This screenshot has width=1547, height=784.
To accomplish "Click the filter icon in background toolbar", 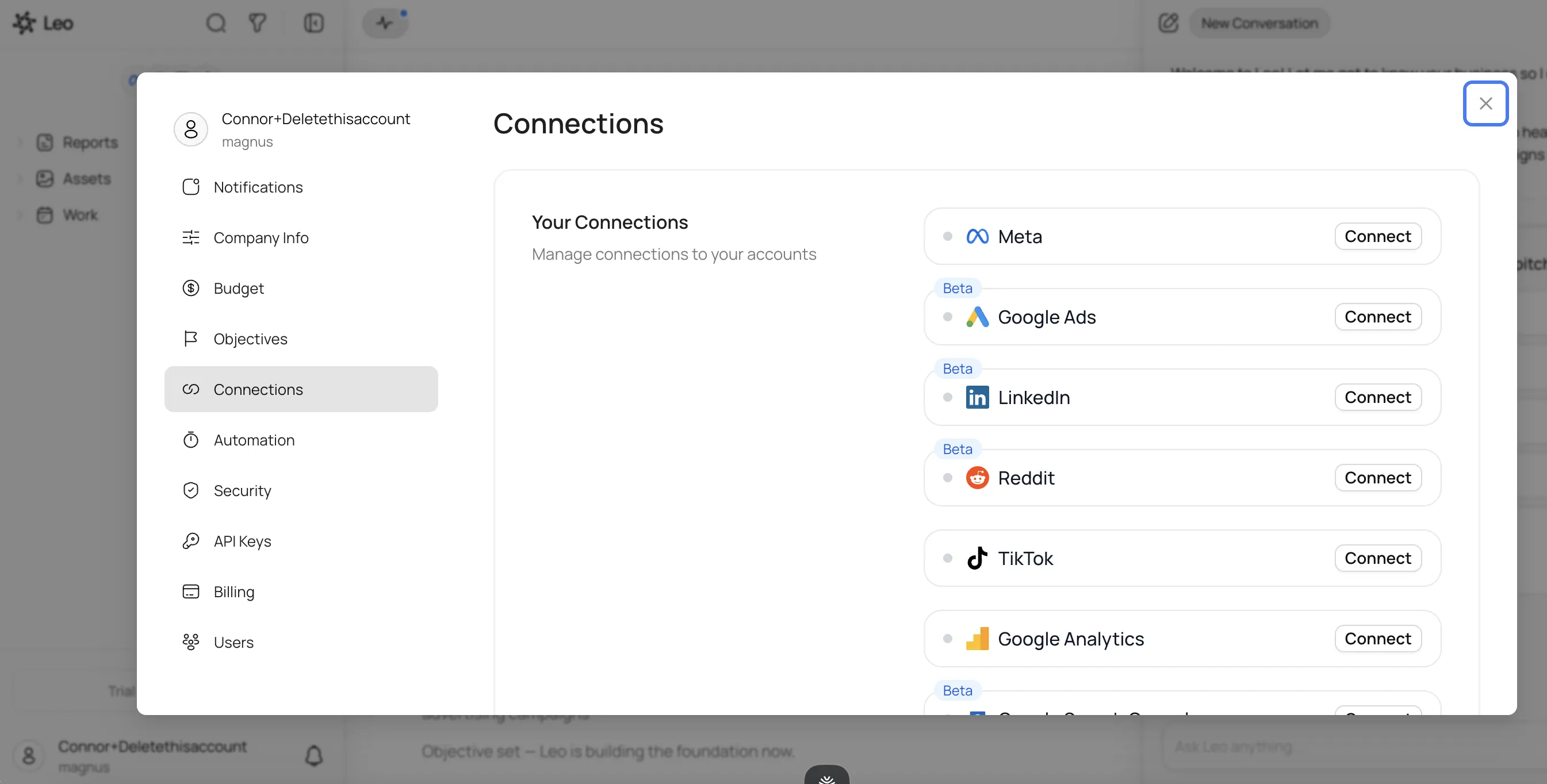I will [x=258, y=24].
